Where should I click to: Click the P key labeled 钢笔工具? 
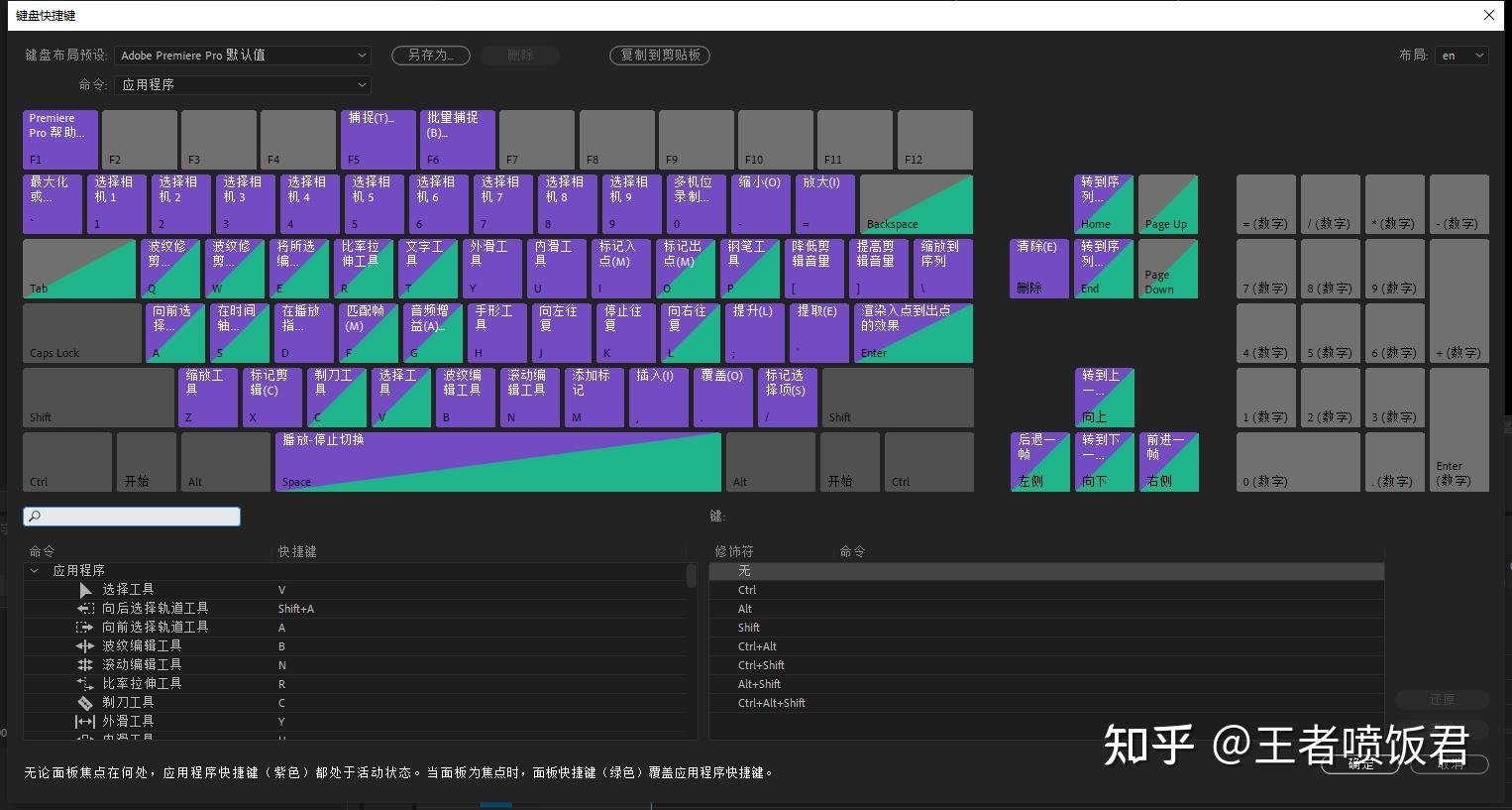[750, 269]
